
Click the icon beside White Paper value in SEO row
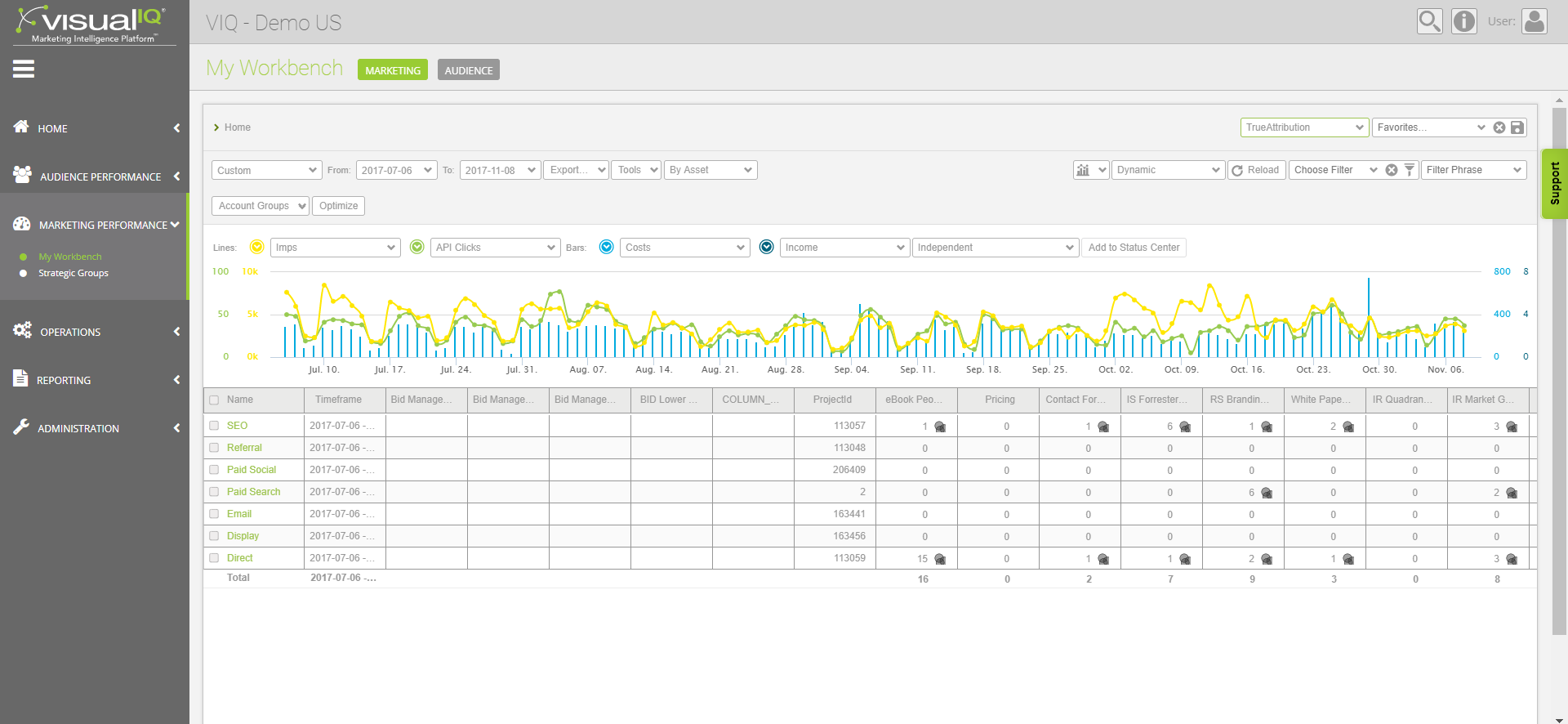point(1348,427)
